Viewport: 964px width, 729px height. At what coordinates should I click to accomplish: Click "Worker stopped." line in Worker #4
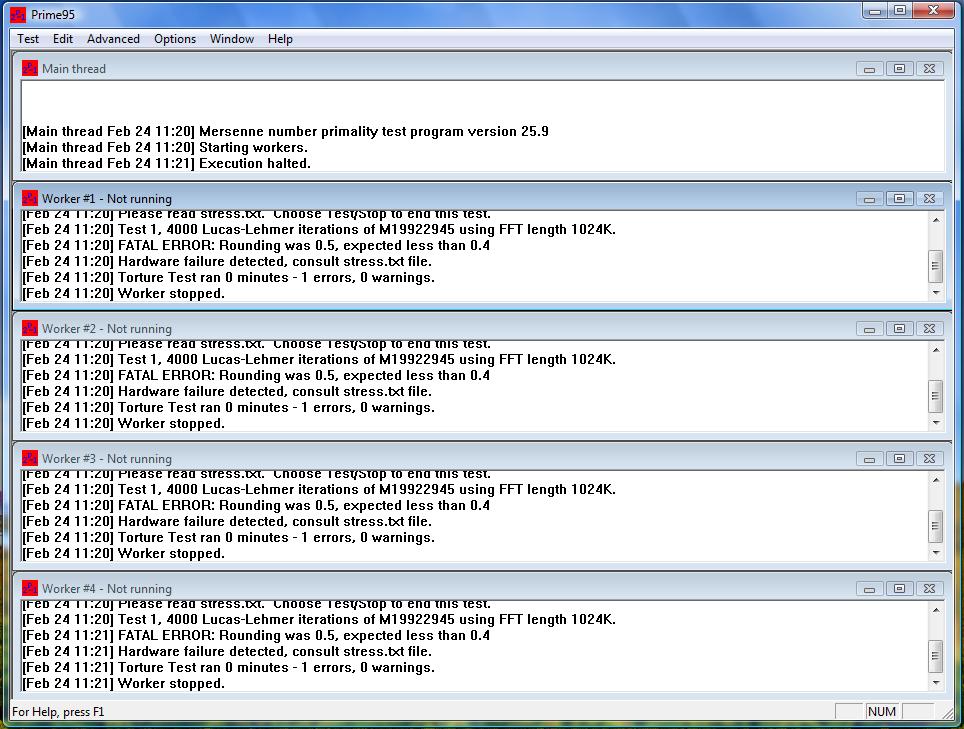point(124,684)
